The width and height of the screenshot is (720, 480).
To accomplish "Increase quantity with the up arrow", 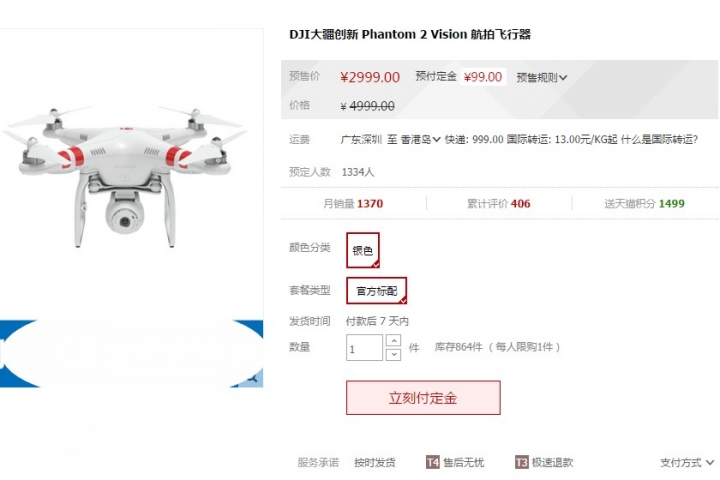I will [394, 340].
